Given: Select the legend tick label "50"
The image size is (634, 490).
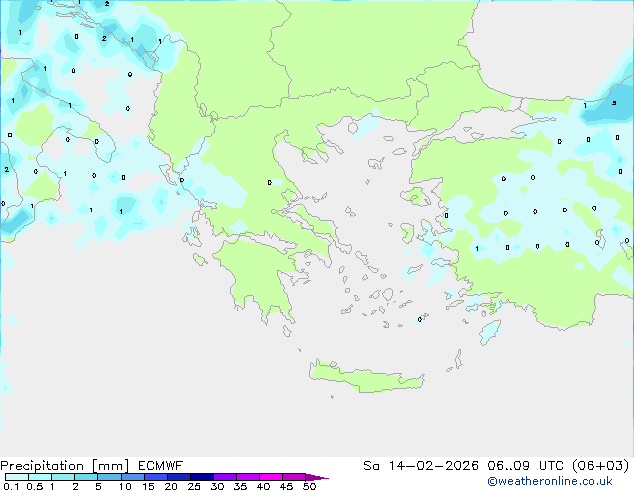Looking at the screenshot, I should pyautogui.click(x=309, y=486).
